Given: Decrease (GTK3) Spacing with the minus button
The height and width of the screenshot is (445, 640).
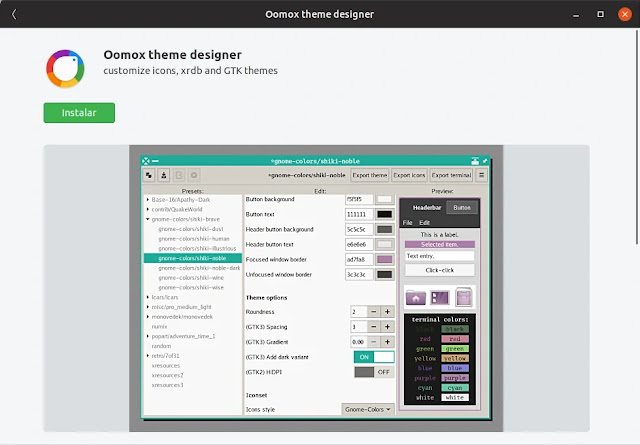Looking at the screenshot, I should tap(373, 327).
